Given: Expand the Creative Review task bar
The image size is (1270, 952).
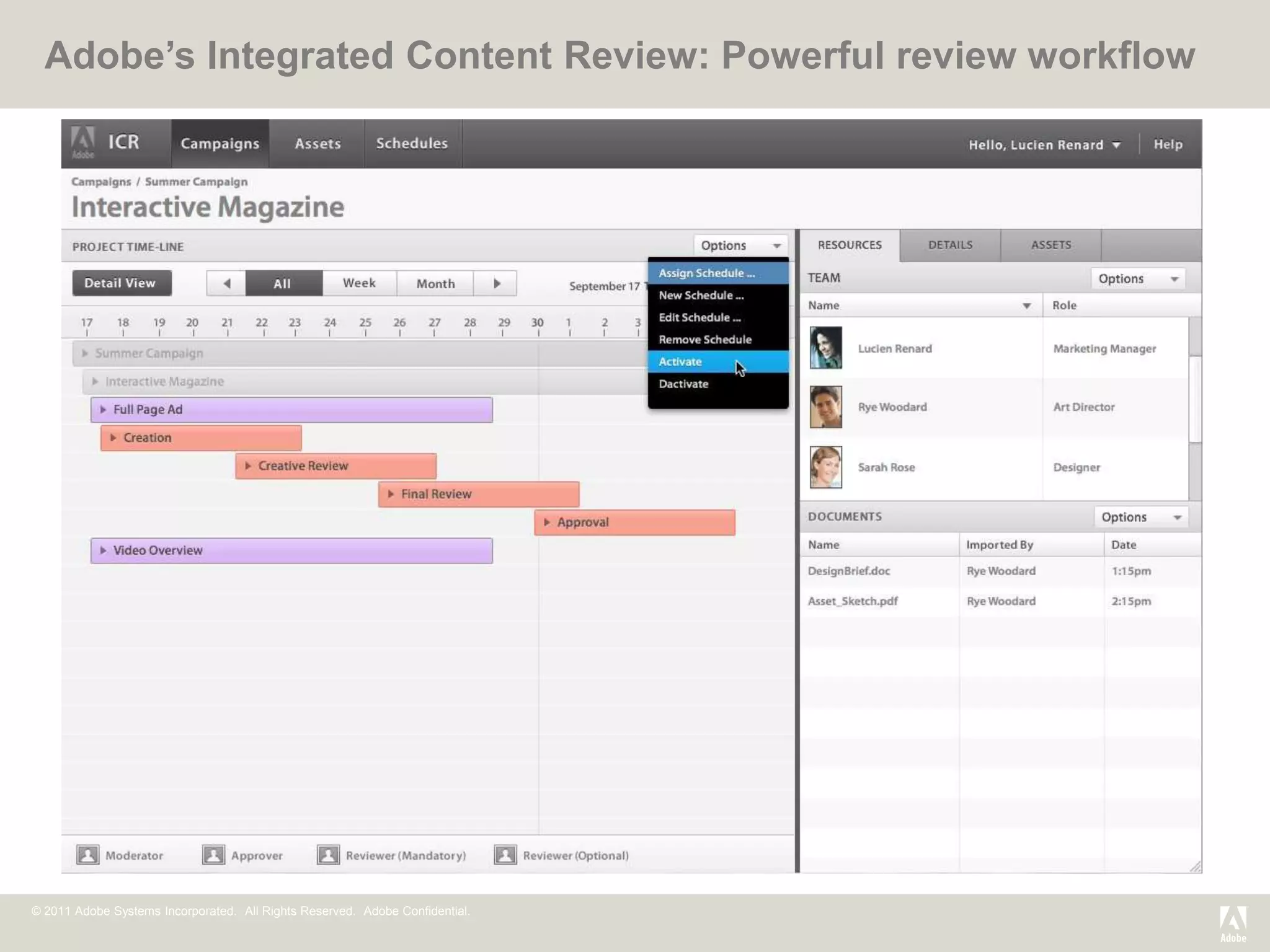Looking at the screenshot, I should (x=247, y=466).
